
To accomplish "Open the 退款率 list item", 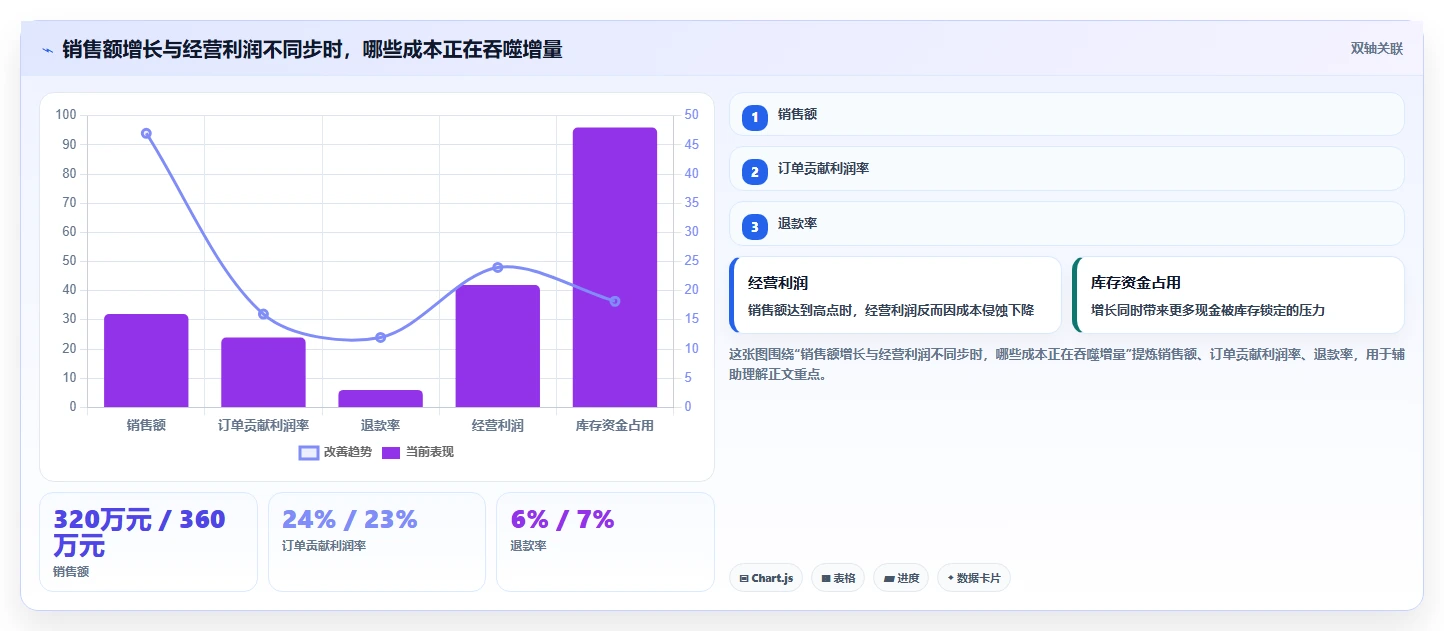I will click(x=1067, y=224).
